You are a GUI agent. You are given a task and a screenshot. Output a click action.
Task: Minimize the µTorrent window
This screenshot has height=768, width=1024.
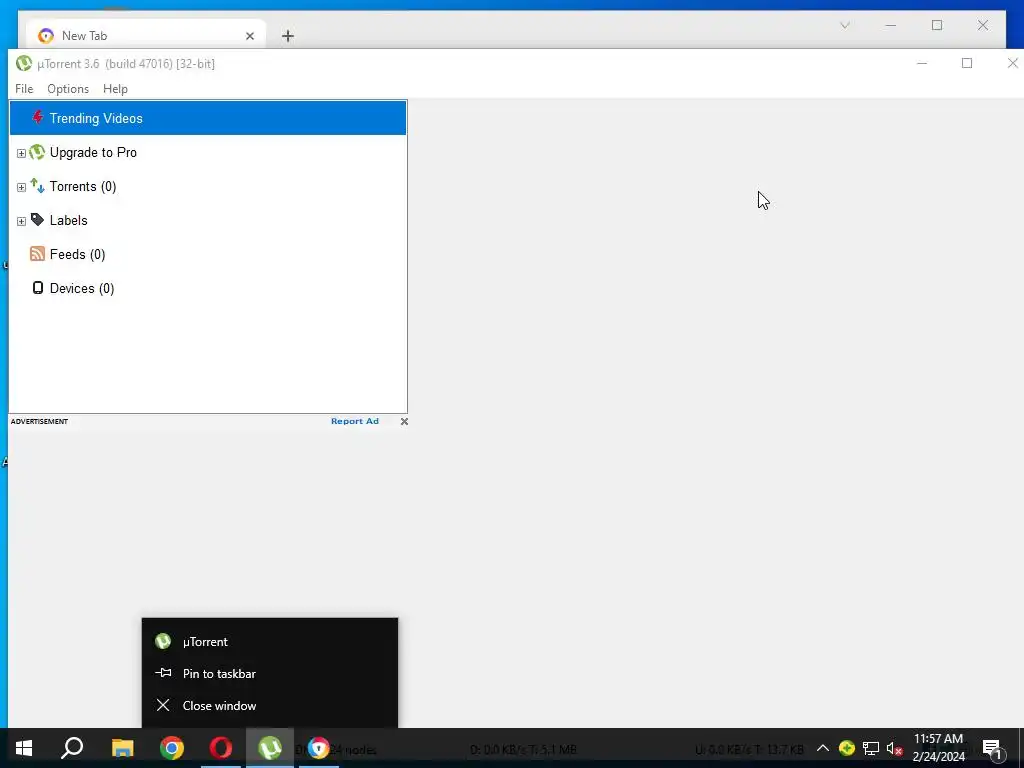pyautogui.click(x=922, y=63)
